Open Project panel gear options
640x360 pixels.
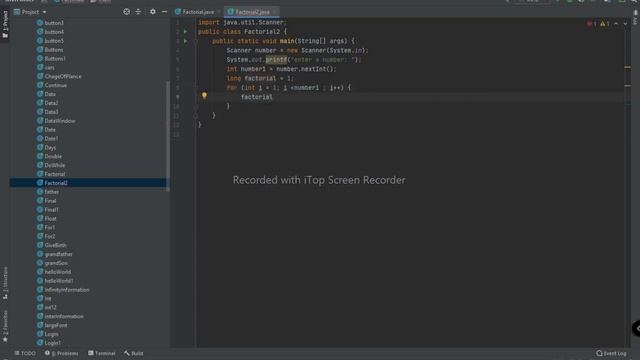pyautogui.click(x=153, y=12)
